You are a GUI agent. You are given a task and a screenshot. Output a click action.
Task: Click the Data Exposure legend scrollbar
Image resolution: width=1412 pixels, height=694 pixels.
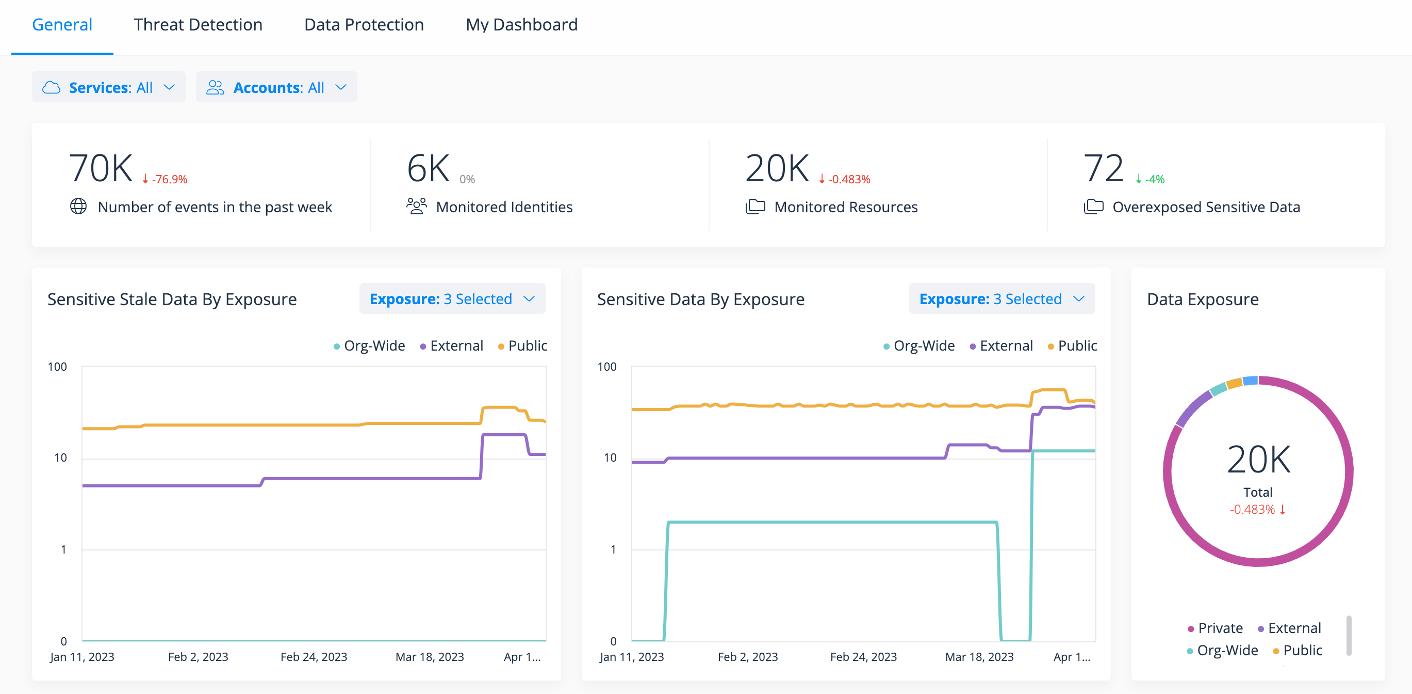click(x=1349, y=635)
